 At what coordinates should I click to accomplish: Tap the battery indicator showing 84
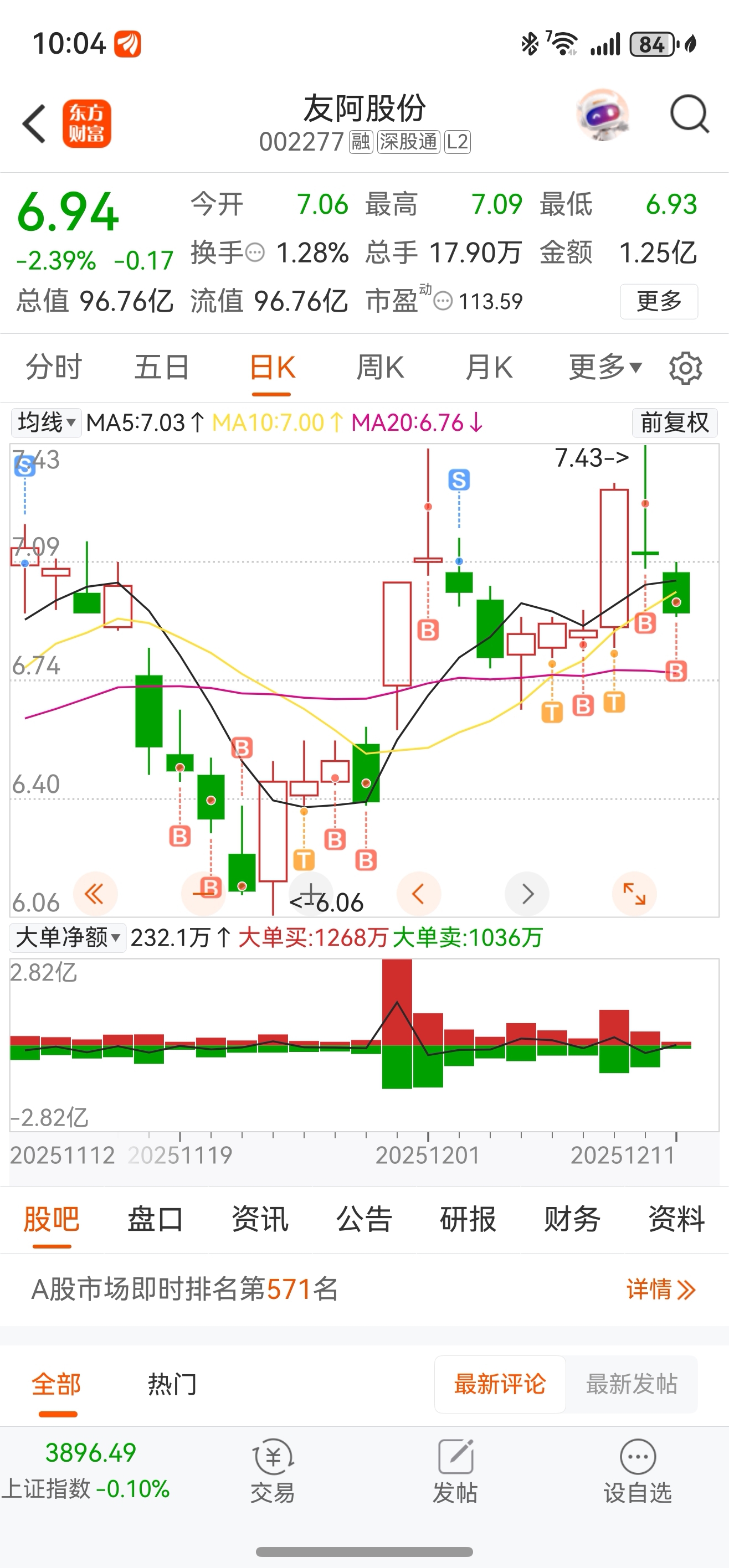pyautogui.click(x=654, y=44)
